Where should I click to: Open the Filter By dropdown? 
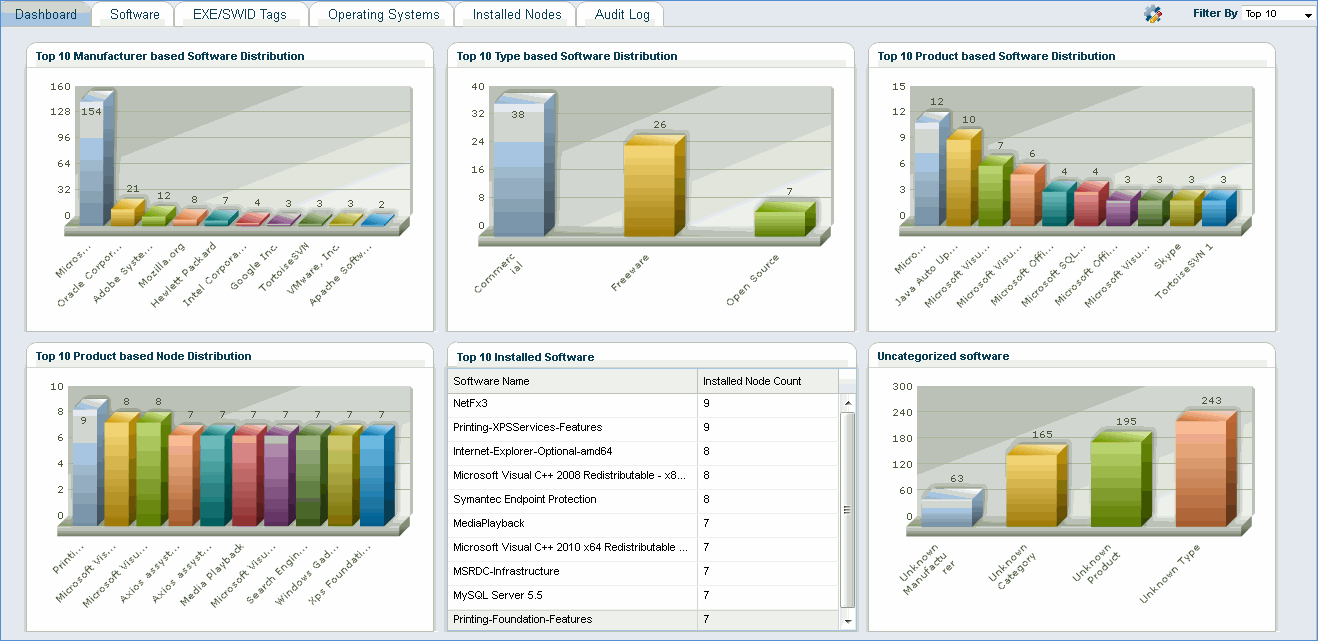(x=1278, y=14)
